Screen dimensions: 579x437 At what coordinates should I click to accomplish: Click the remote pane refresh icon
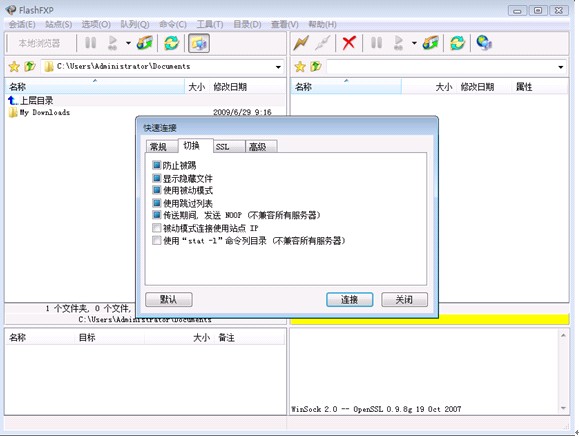457,43
